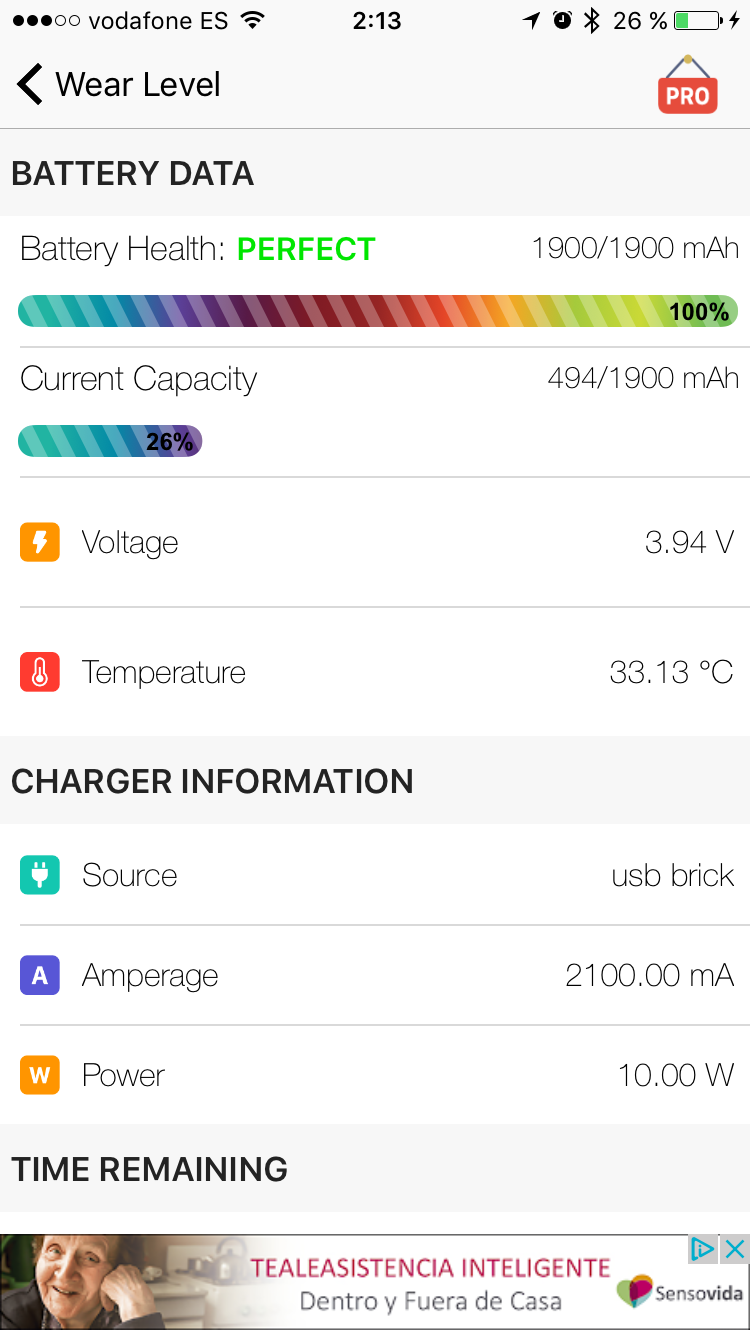Go back using the chevron arrow
The height and width of the screenshot is (1334, 750).
click(30, 84)
